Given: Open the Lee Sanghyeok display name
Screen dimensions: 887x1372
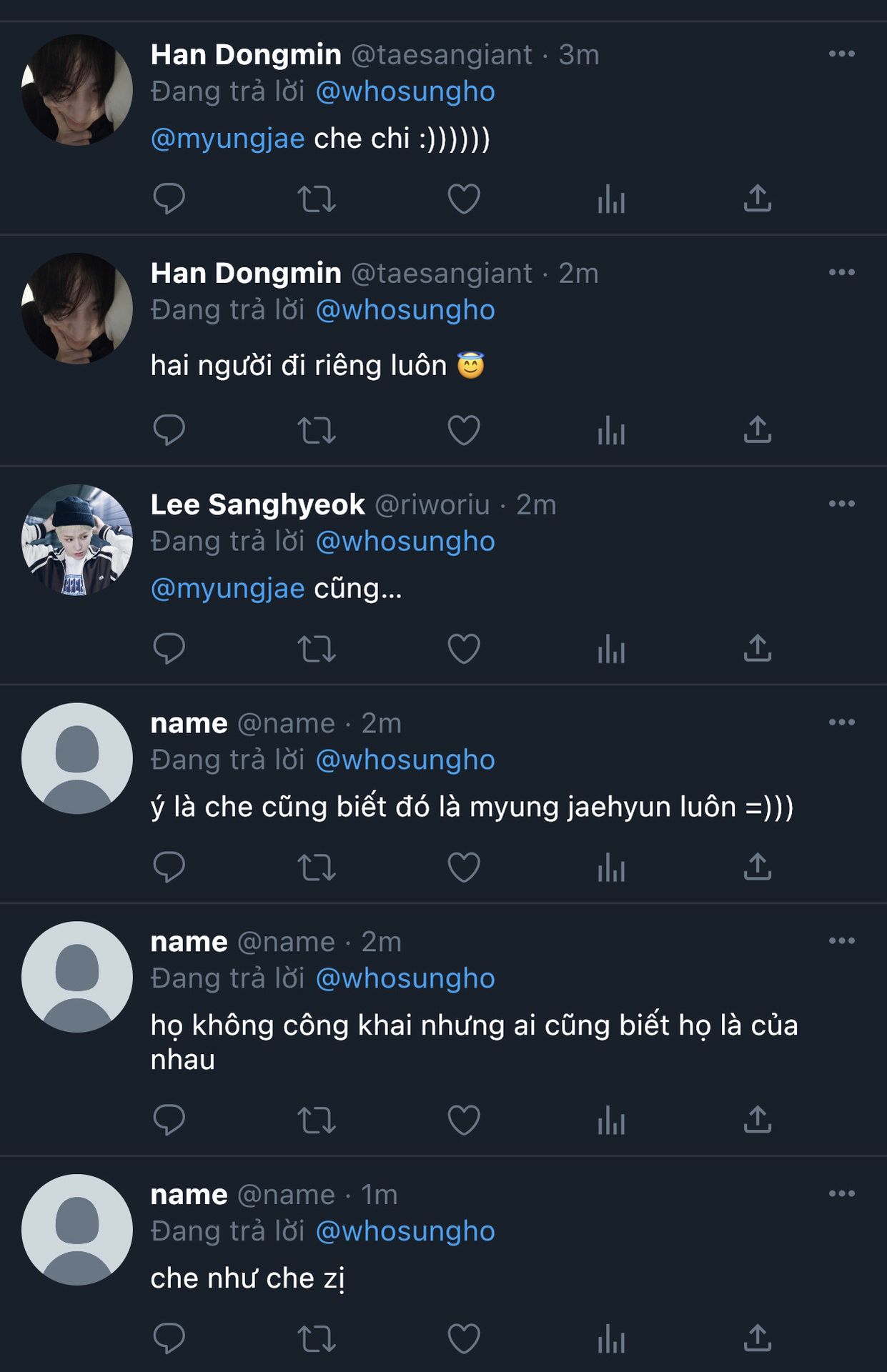Looking at the screenshot, I should coord(257,504).
